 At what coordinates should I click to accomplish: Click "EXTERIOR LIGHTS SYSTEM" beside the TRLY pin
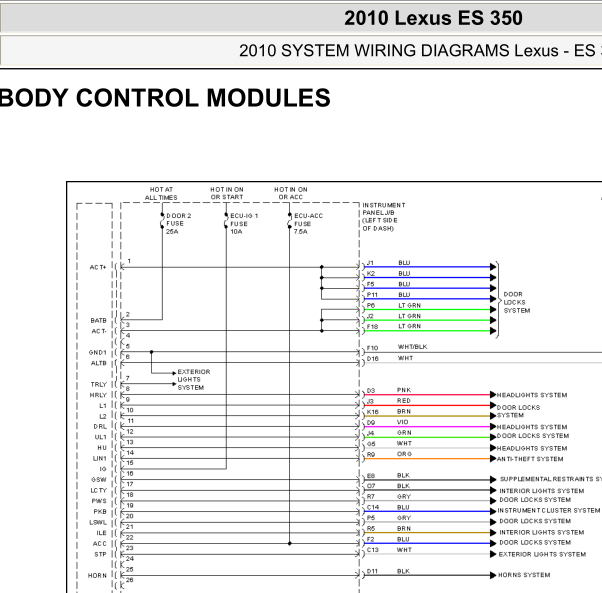[x=194, y=380]
